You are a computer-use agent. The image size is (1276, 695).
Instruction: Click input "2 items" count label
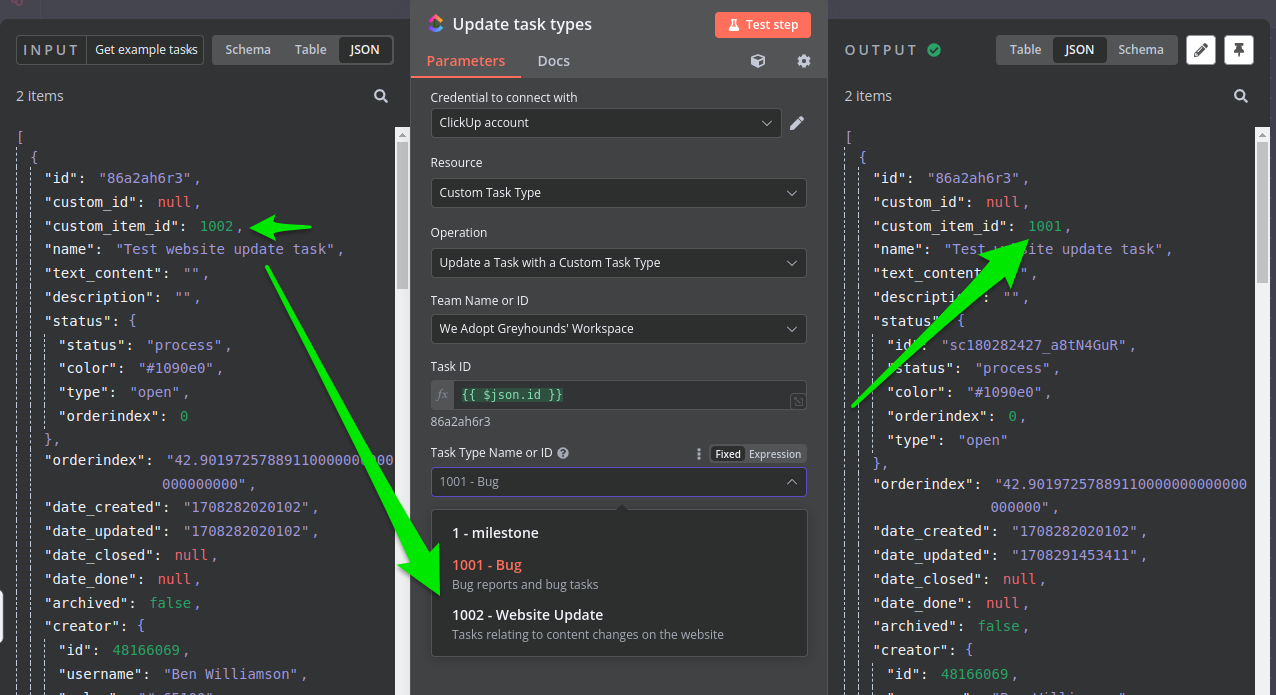pos(40,96)
